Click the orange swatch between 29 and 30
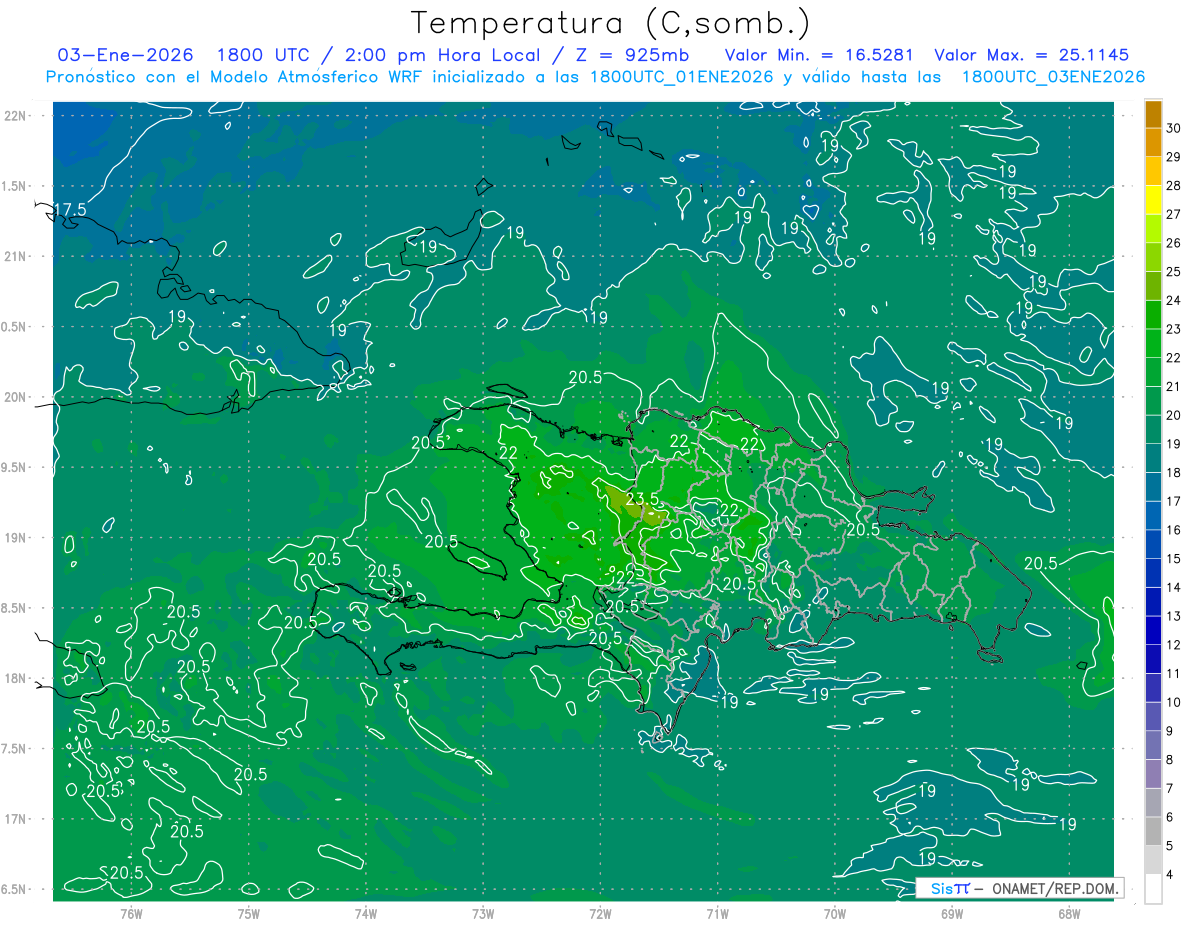Screen dimensions: 1200x927 click(1153, 143)
